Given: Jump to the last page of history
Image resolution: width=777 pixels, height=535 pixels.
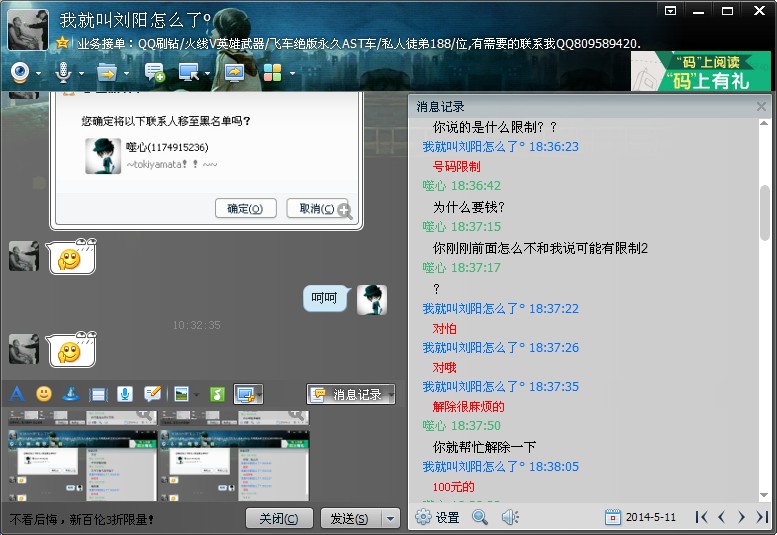Looking at the screenshot, I should [761, 517].
